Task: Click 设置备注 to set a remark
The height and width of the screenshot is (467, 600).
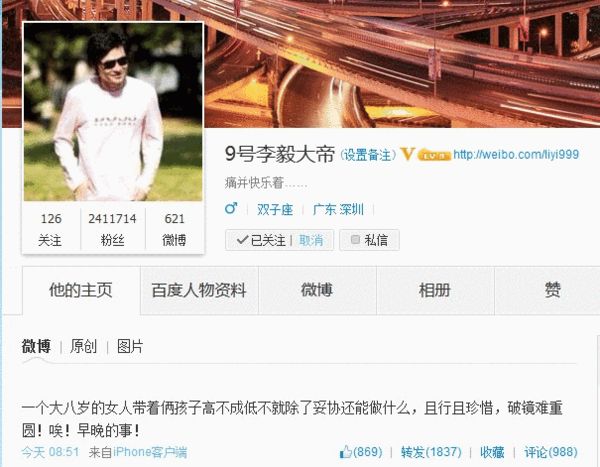Action: [367, 155]
